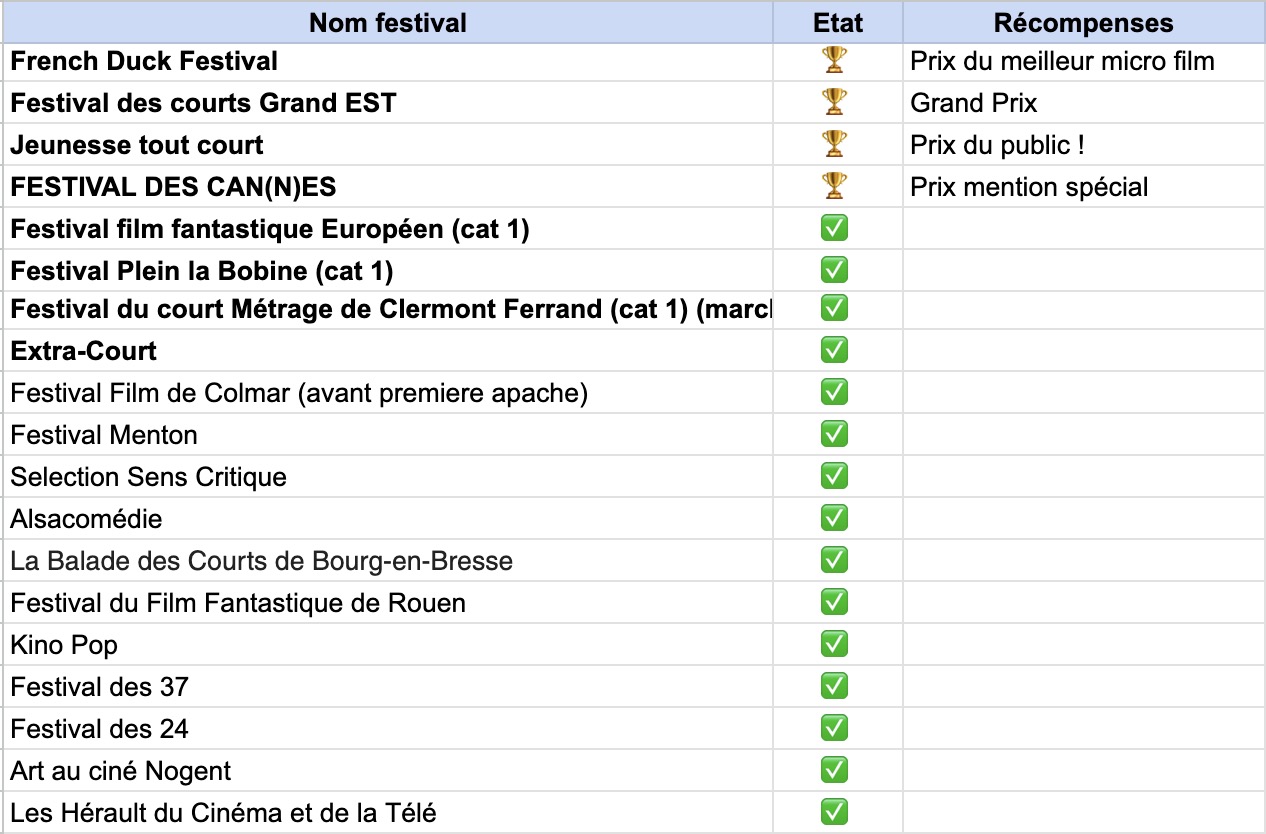
Task: Select the green checkmark beside Extra-Court
Action: (834, 351)
